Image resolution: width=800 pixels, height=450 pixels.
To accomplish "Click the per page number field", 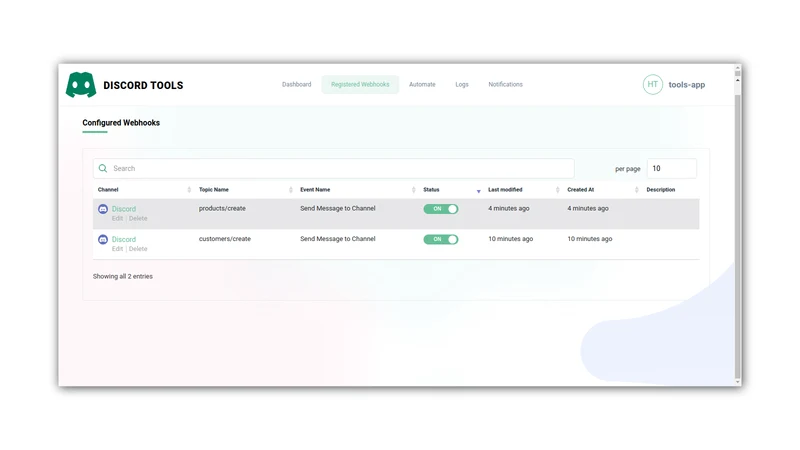I will (671, 168).
